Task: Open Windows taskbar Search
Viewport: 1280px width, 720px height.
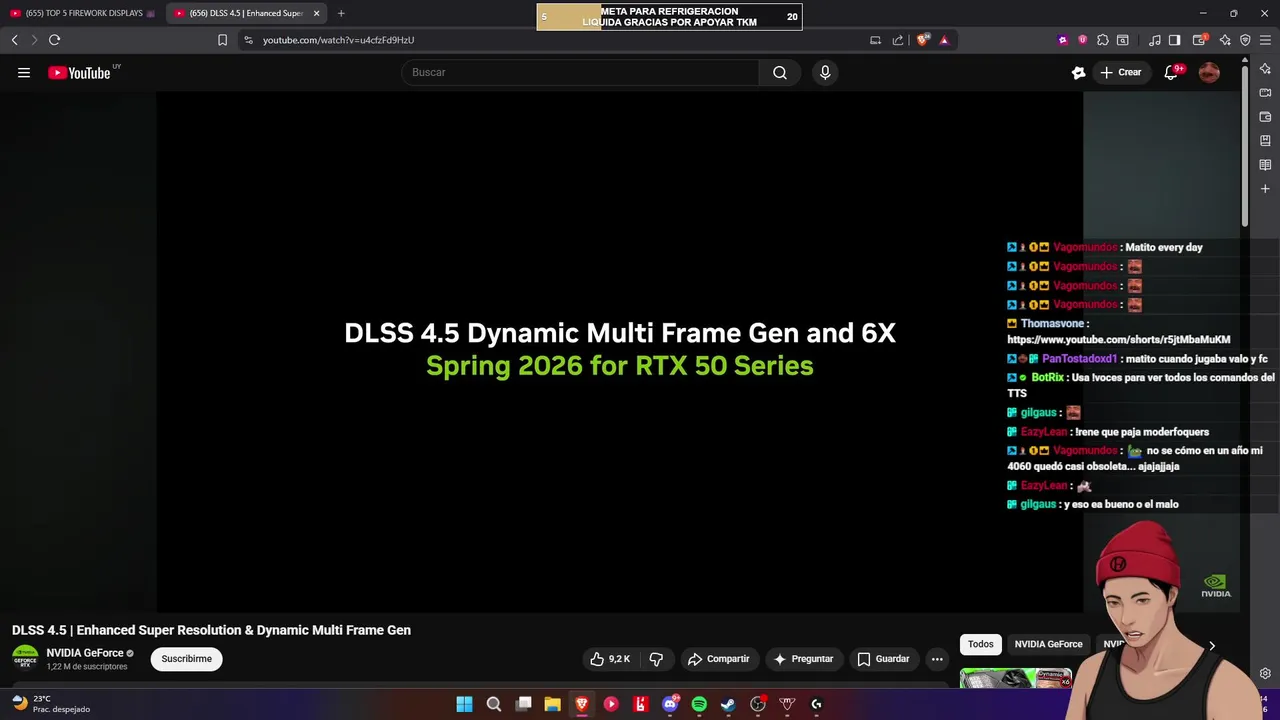Action: tap(494, 704)
